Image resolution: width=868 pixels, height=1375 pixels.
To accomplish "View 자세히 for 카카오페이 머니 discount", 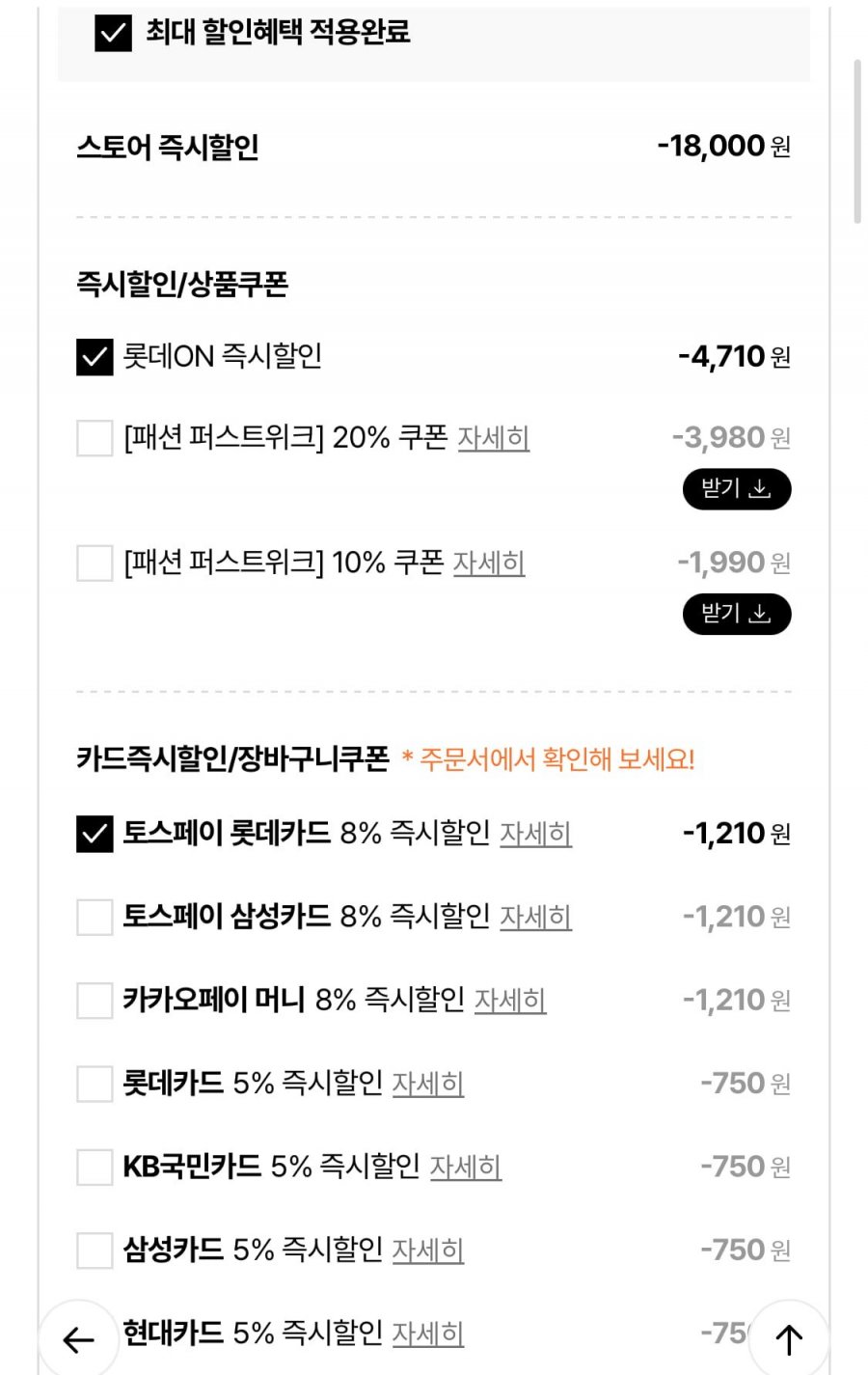I will click(510, 1001).
